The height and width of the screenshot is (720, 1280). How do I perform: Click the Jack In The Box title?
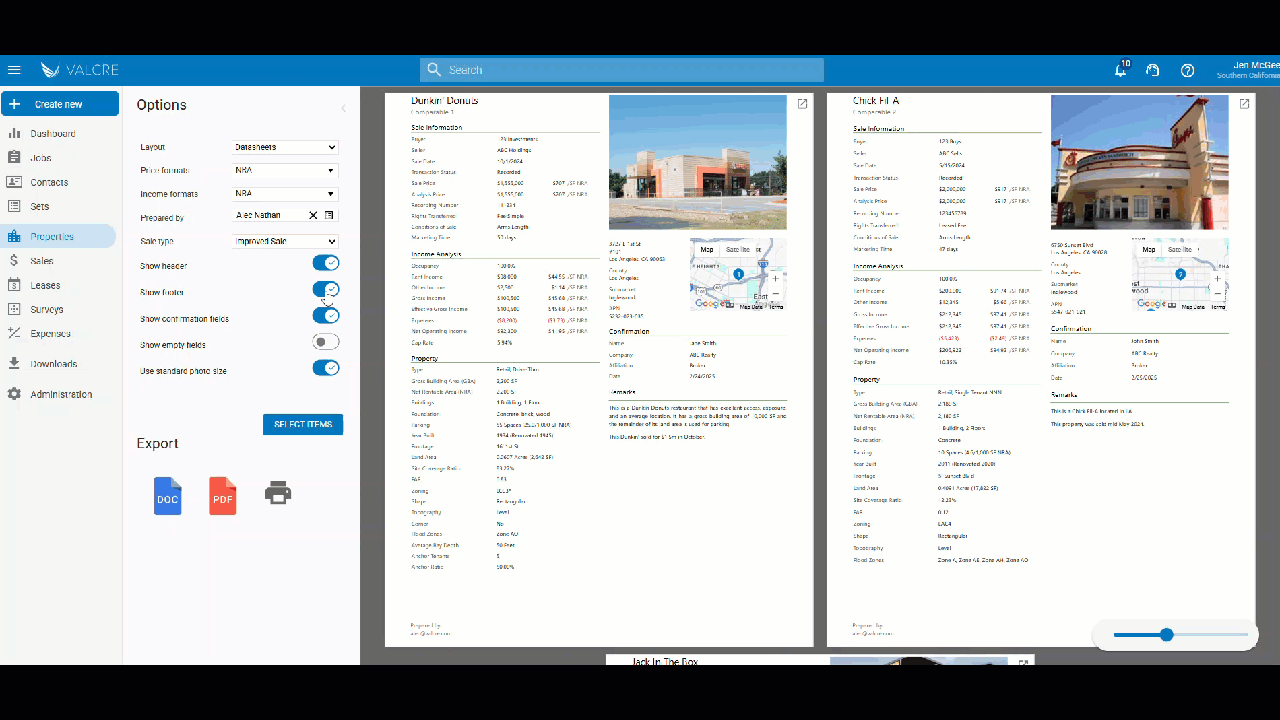[665, 662]
